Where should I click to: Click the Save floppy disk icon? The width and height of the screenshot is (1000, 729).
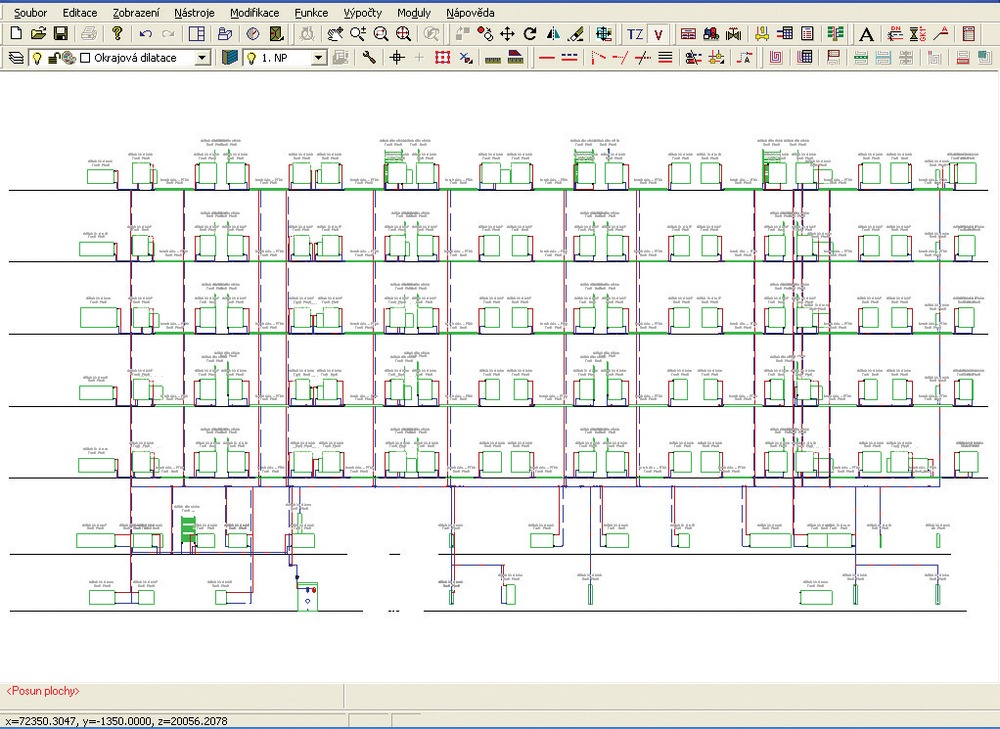pyautogui.click(x=60, y=34)
